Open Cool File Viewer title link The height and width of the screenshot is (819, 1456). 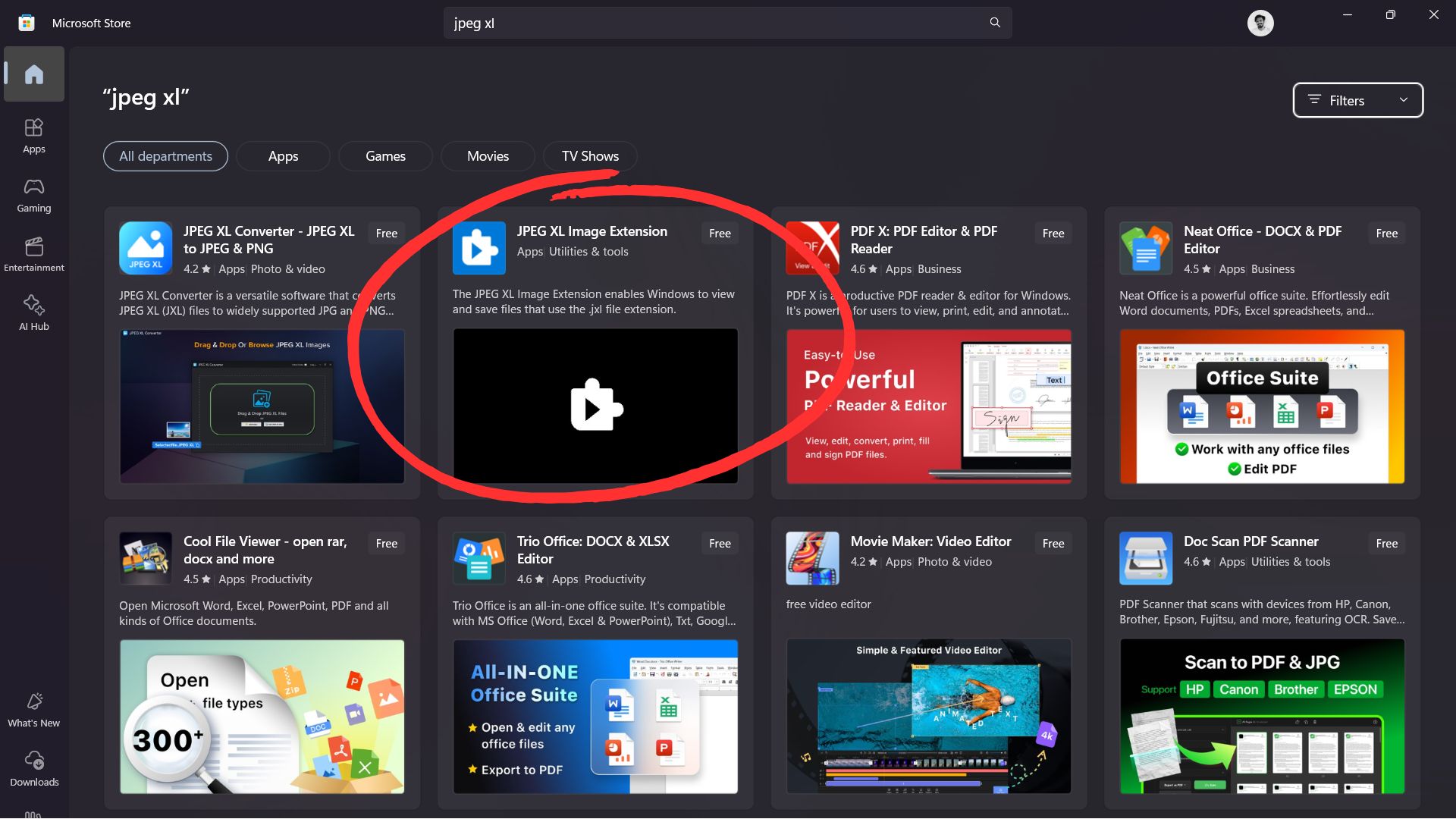(265, 550)
